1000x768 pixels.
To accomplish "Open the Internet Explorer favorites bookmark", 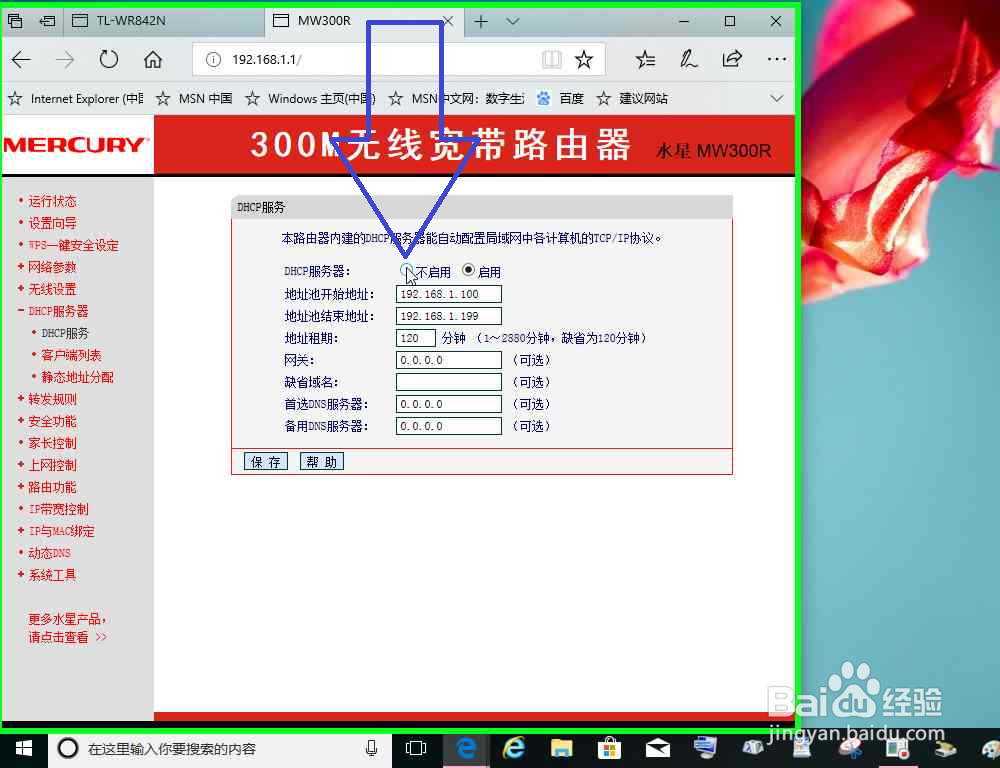I will click(x=76, y=99).
